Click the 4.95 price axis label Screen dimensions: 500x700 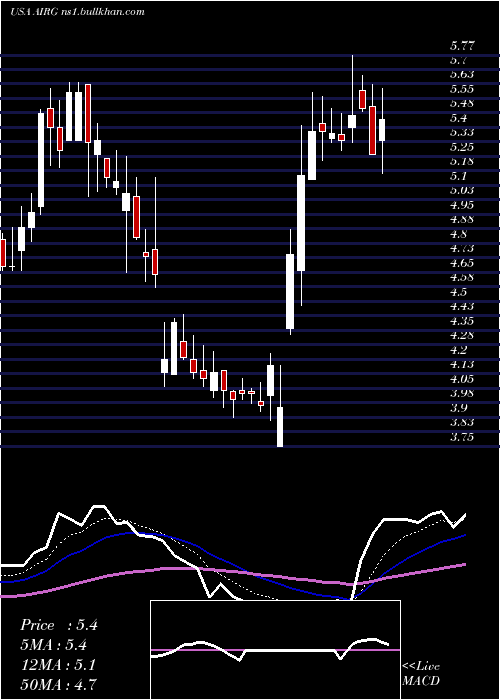pyautogui.click(x=462, y=205)
